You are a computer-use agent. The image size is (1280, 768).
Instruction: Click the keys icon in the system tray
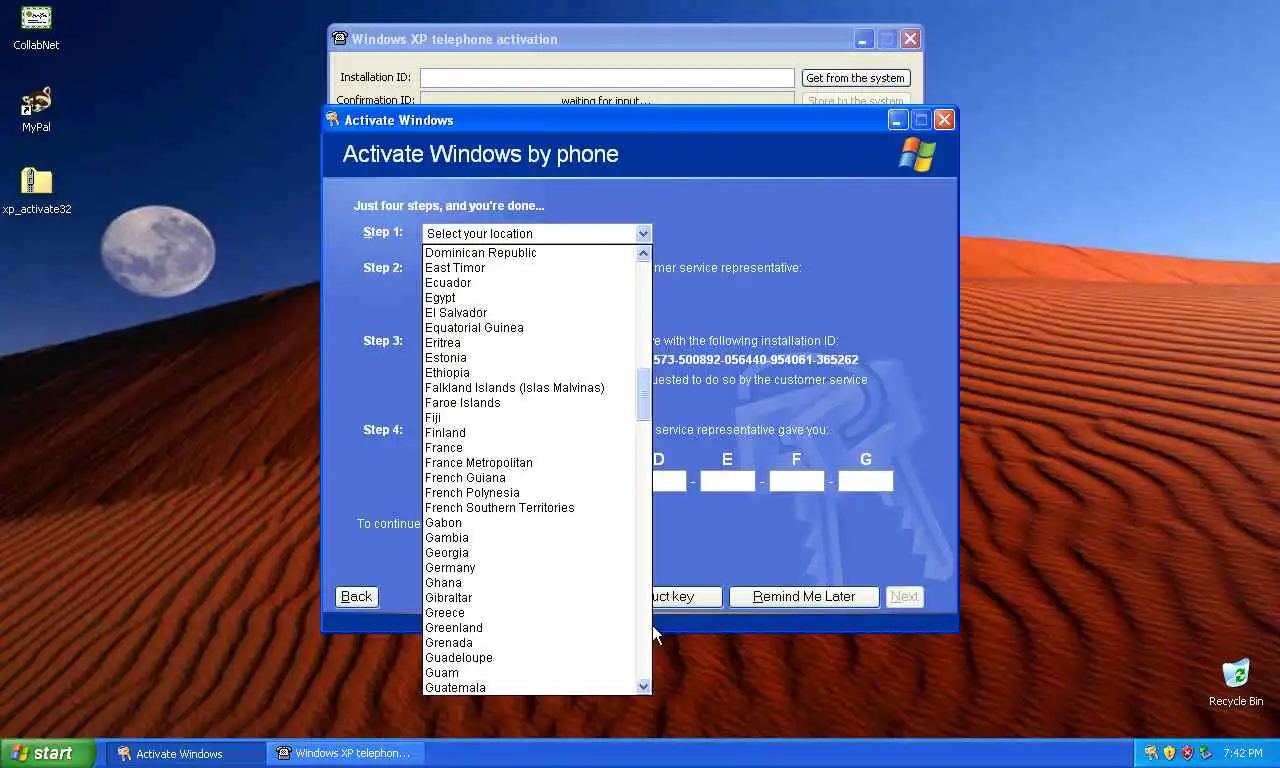pos(1151,753)
